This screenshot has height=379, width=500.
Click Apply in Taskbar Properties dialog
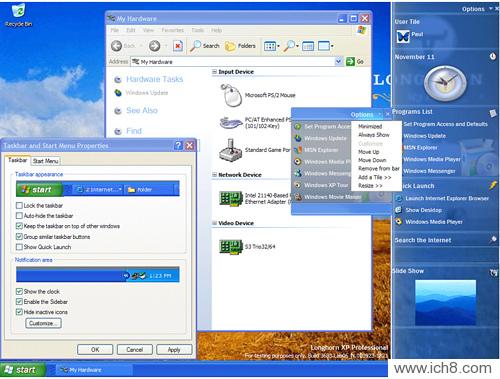point(174,350)
